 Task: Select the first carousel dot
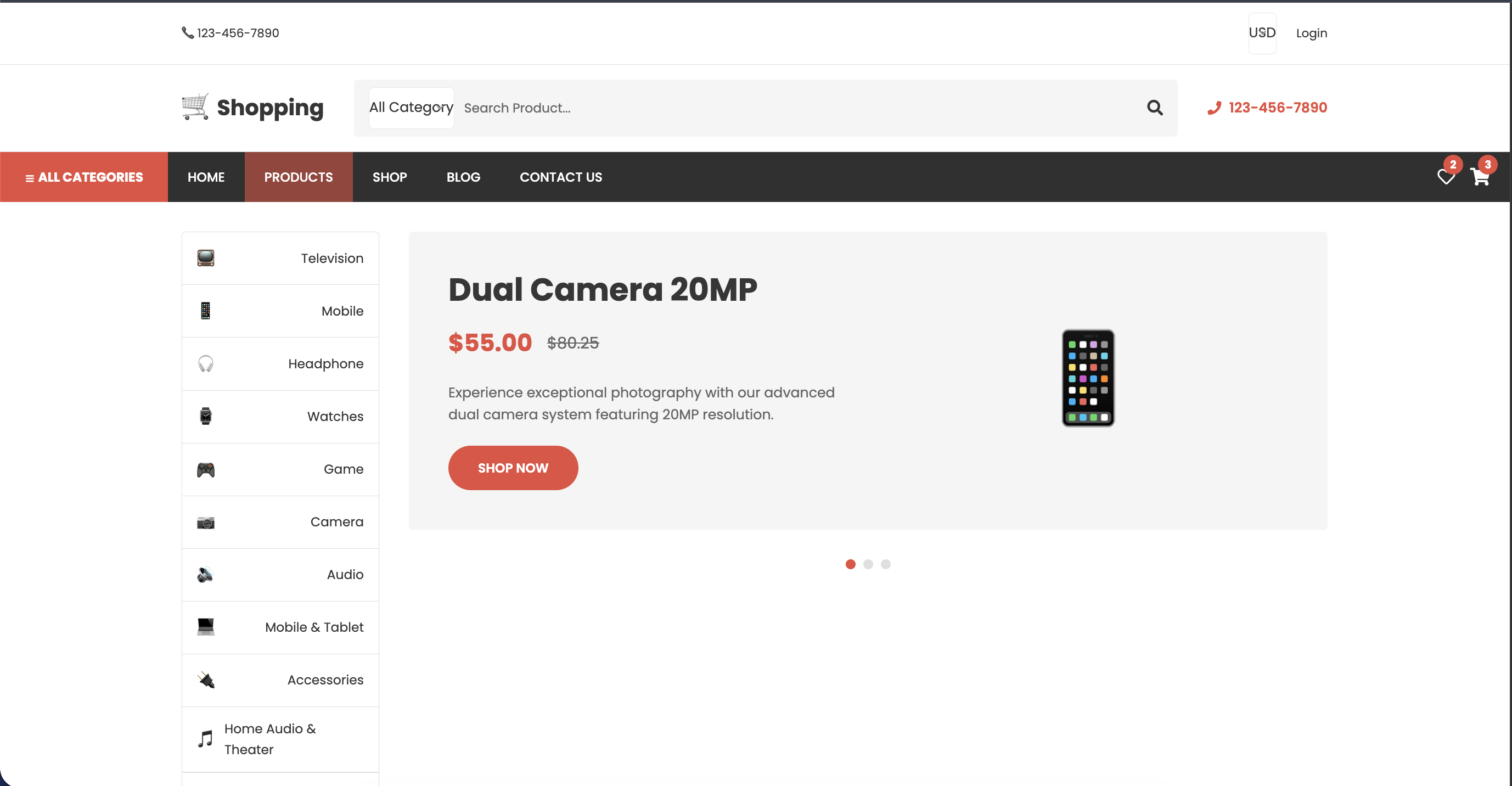(851, 564)
